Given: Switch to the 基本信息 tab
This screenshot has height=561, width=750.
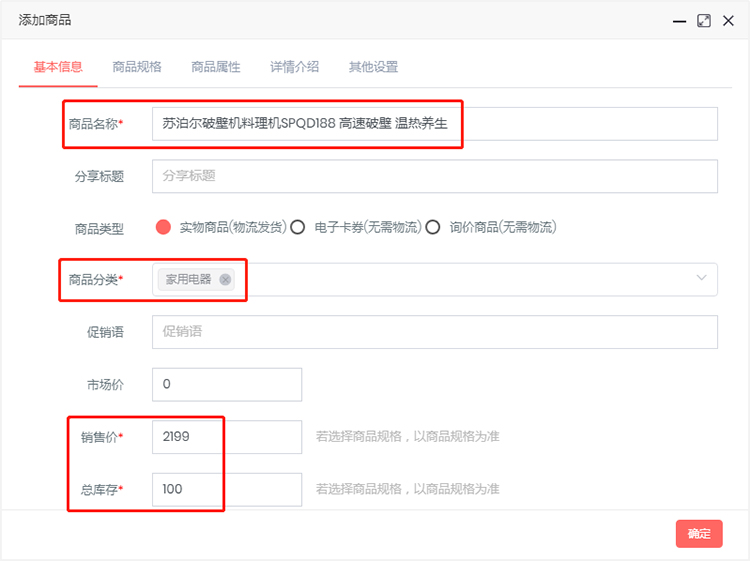Looking at the screenshot, I should pos(58,66).
